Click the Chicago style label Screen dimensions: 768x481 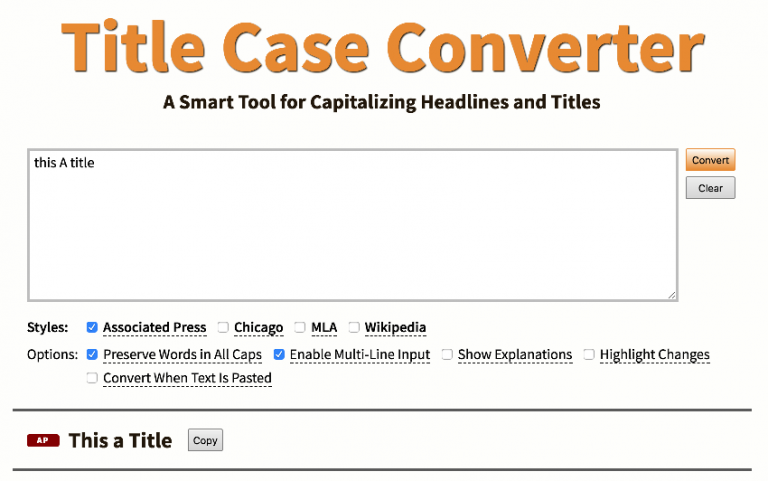pos(259,327)
